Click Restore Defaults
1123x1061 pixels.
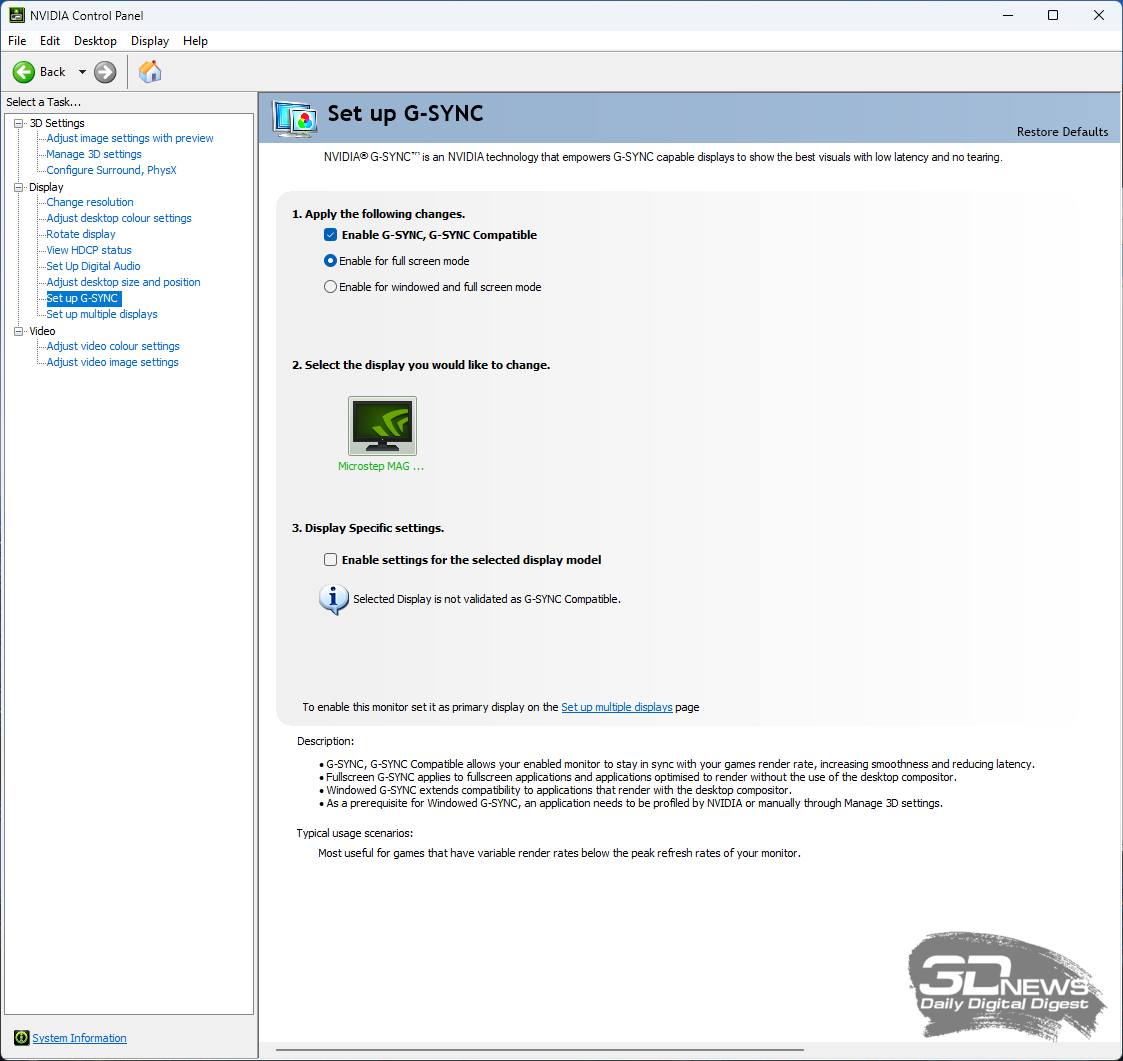pos(1062,132)
